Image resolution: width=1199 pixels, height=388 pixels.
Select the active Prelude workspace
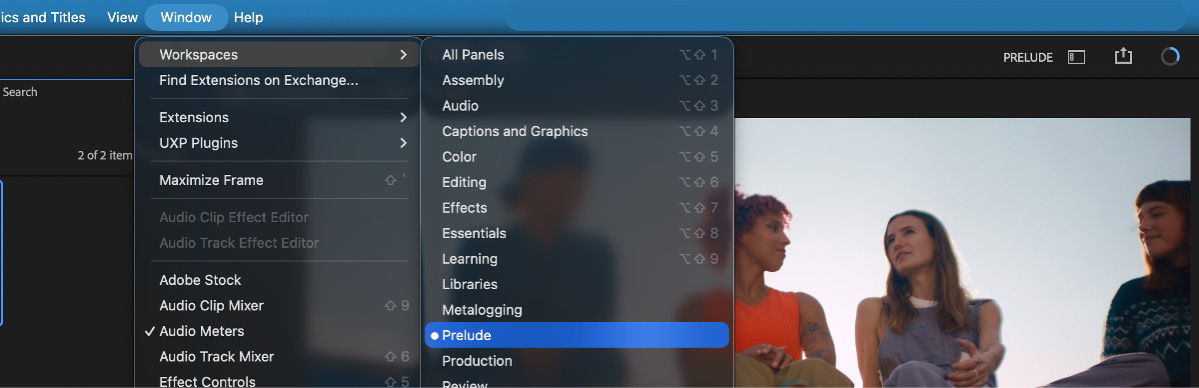(577, 335)
